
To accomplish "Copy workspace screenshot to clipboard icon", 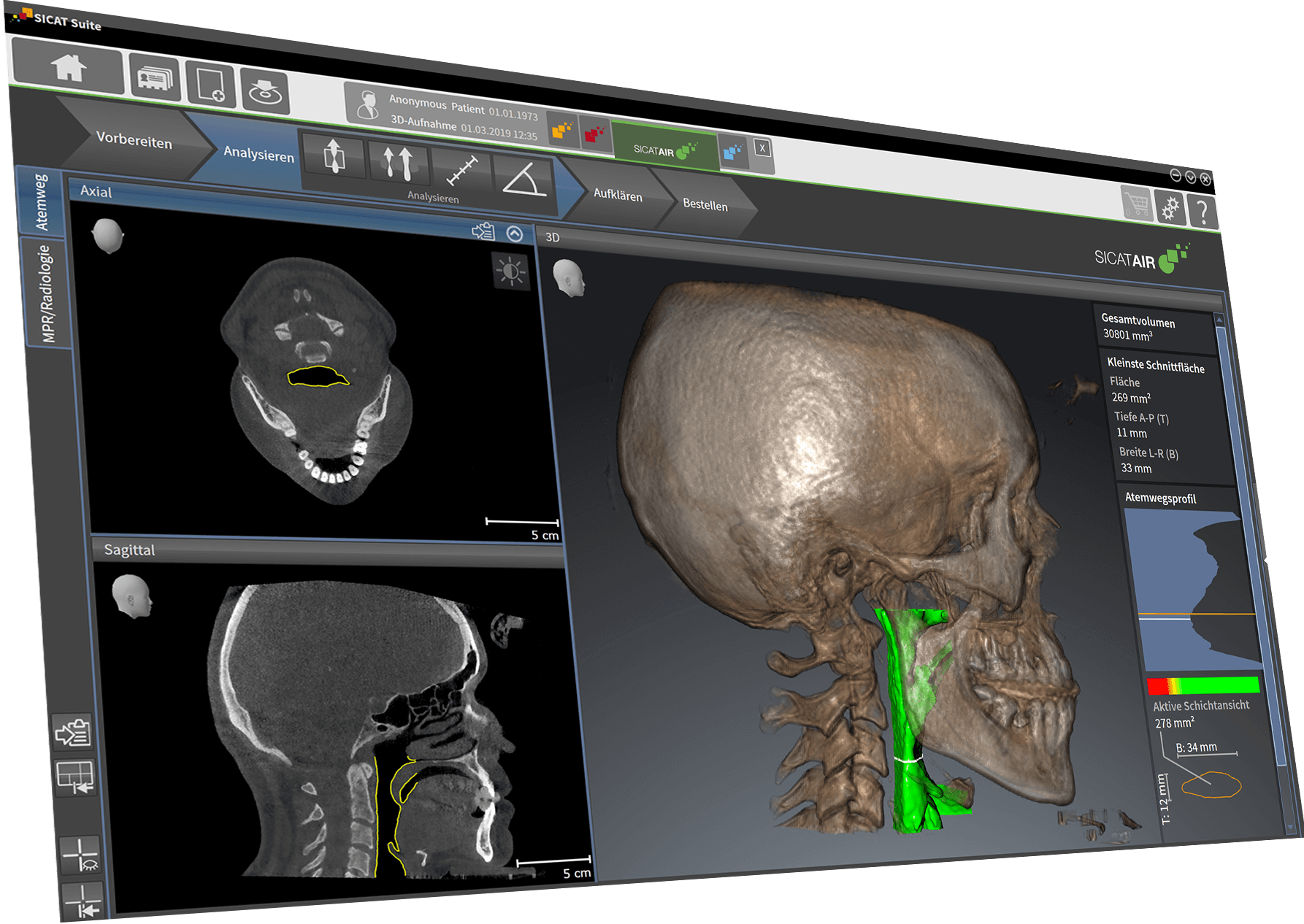I will point(74,732).
